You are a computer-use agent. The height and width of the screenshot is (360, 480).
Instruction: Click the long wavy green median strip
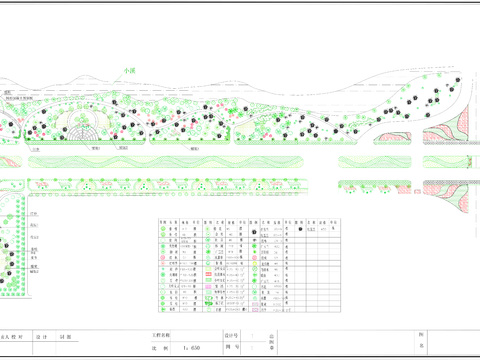point(166,162)
